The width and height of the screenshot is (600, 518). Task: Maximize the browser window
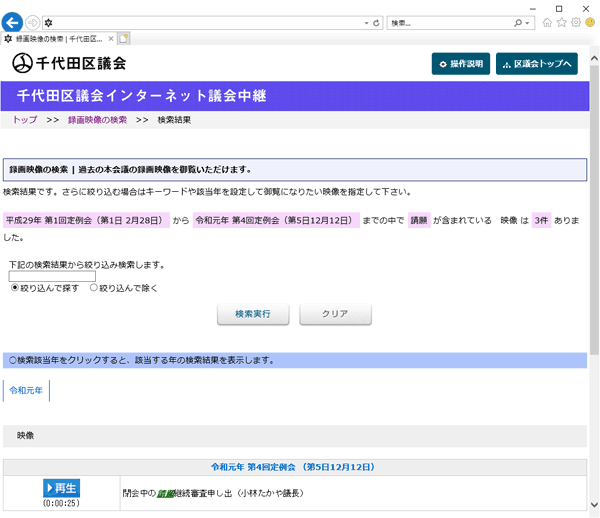559,9
